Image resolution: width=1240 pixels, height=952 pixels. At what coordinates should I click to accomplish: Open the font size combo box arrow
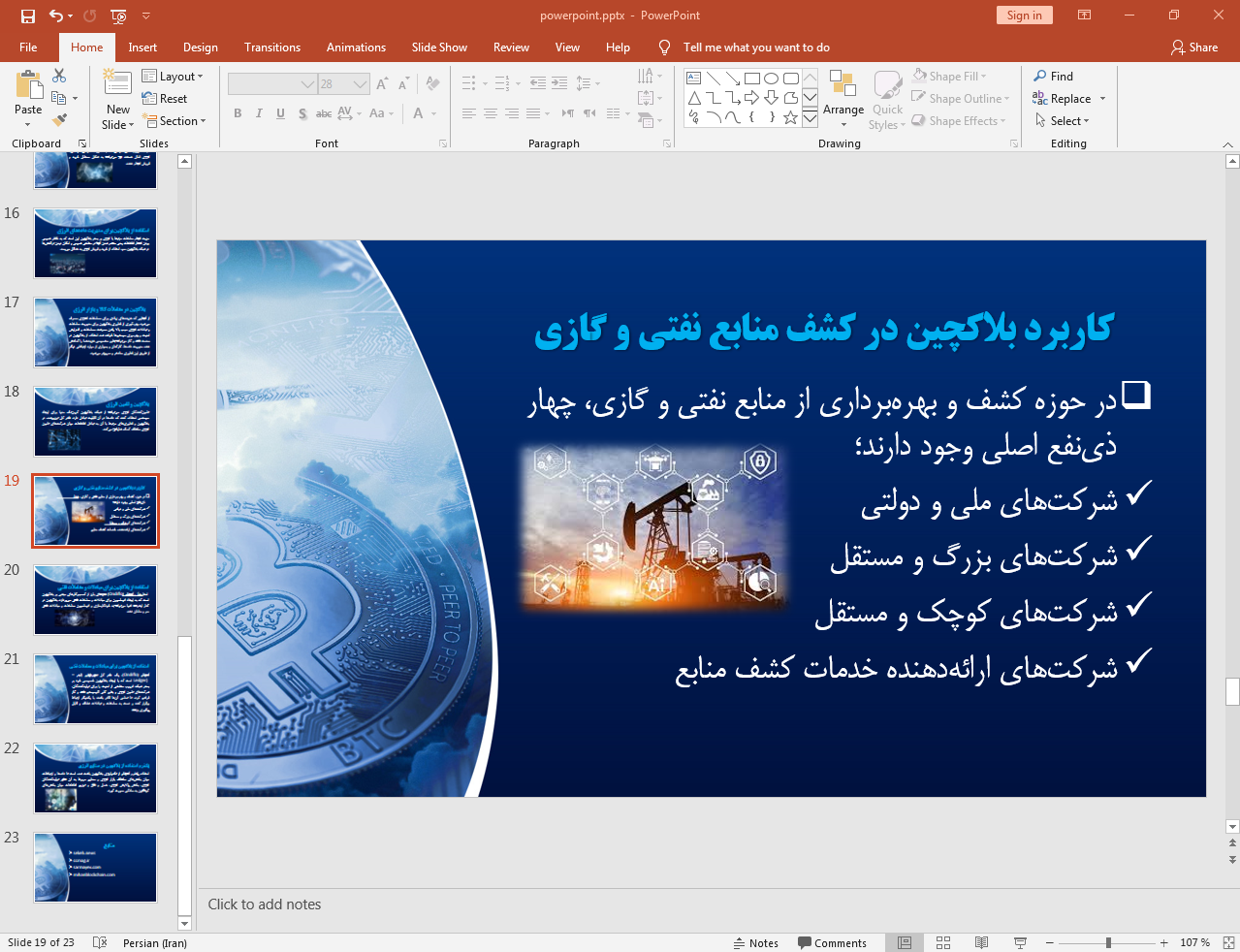(x=361, y=84)
